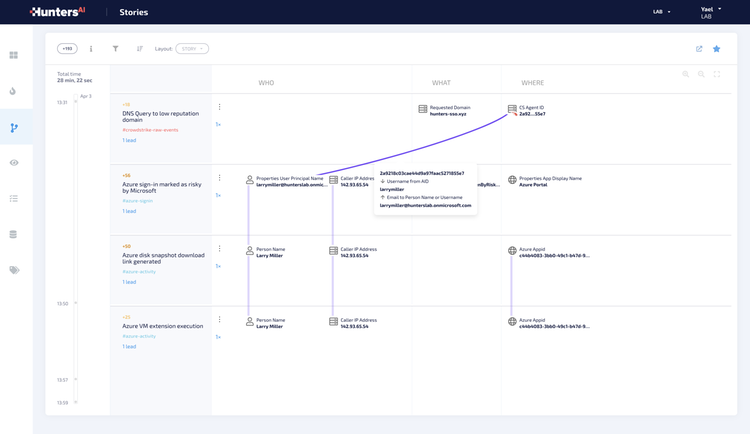Open the tags icon in sidebar

(x=14, y=270)
